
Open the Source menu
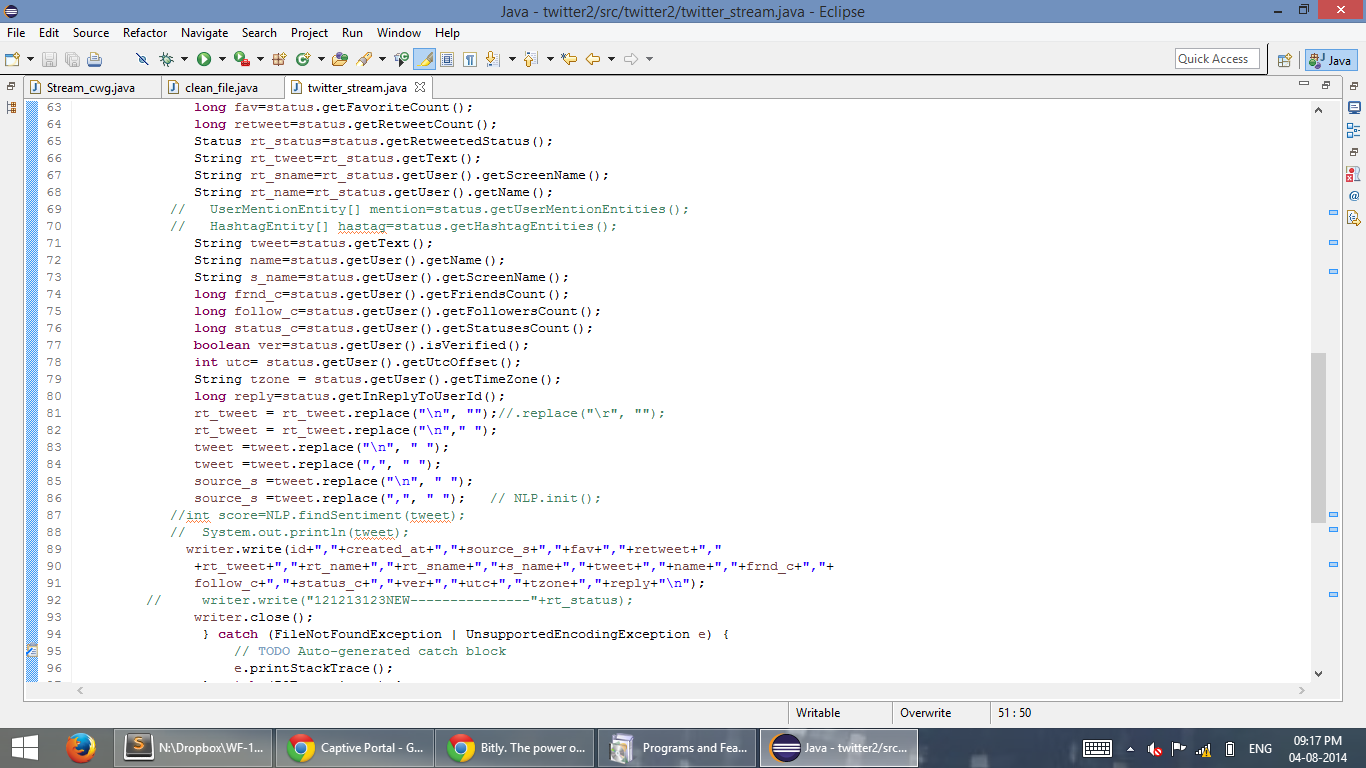click(x=91, y=33)
